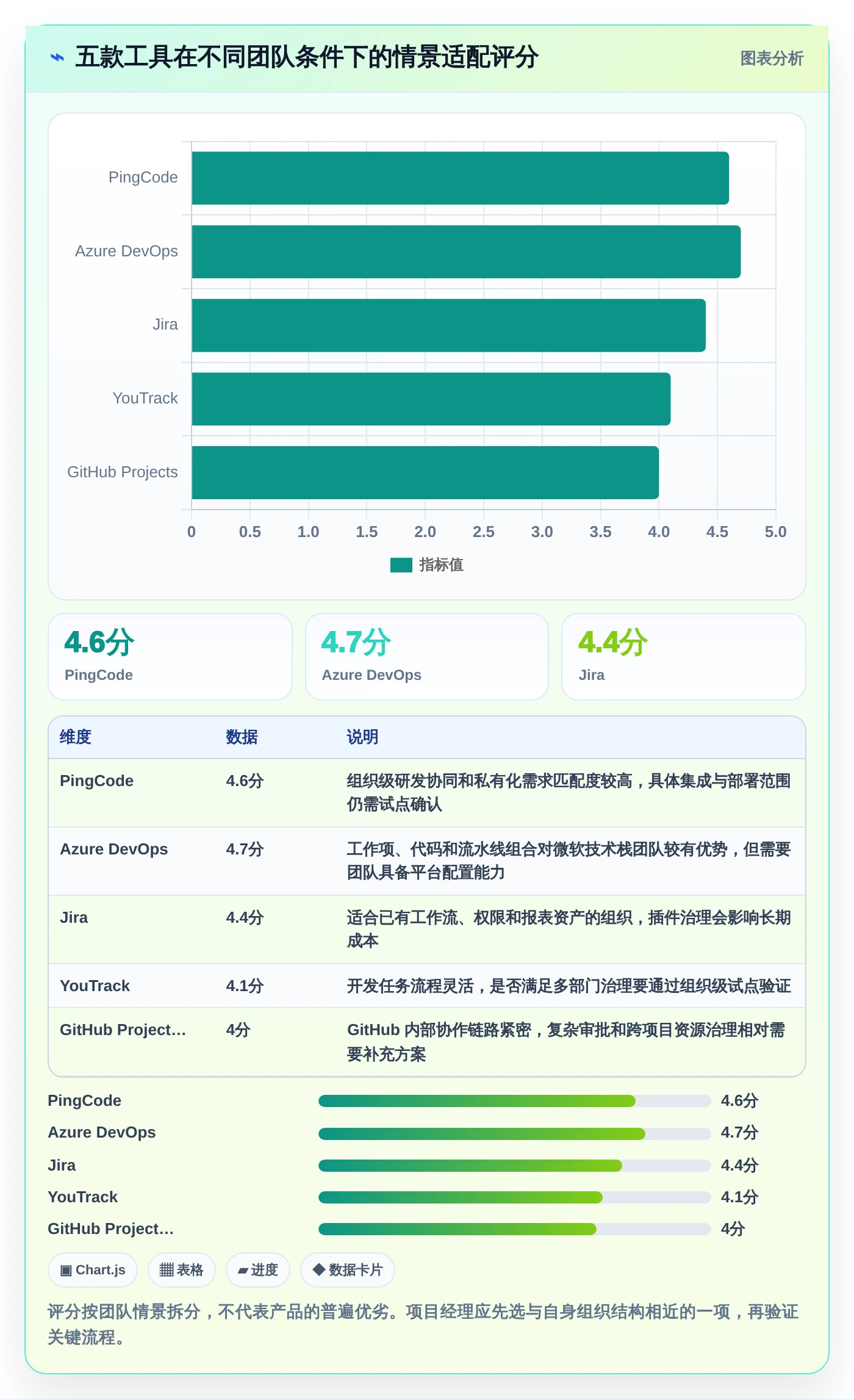Click the YouTrack progress bar
Viewport: 854px width, 1400px height.
tap(514, 1197)
